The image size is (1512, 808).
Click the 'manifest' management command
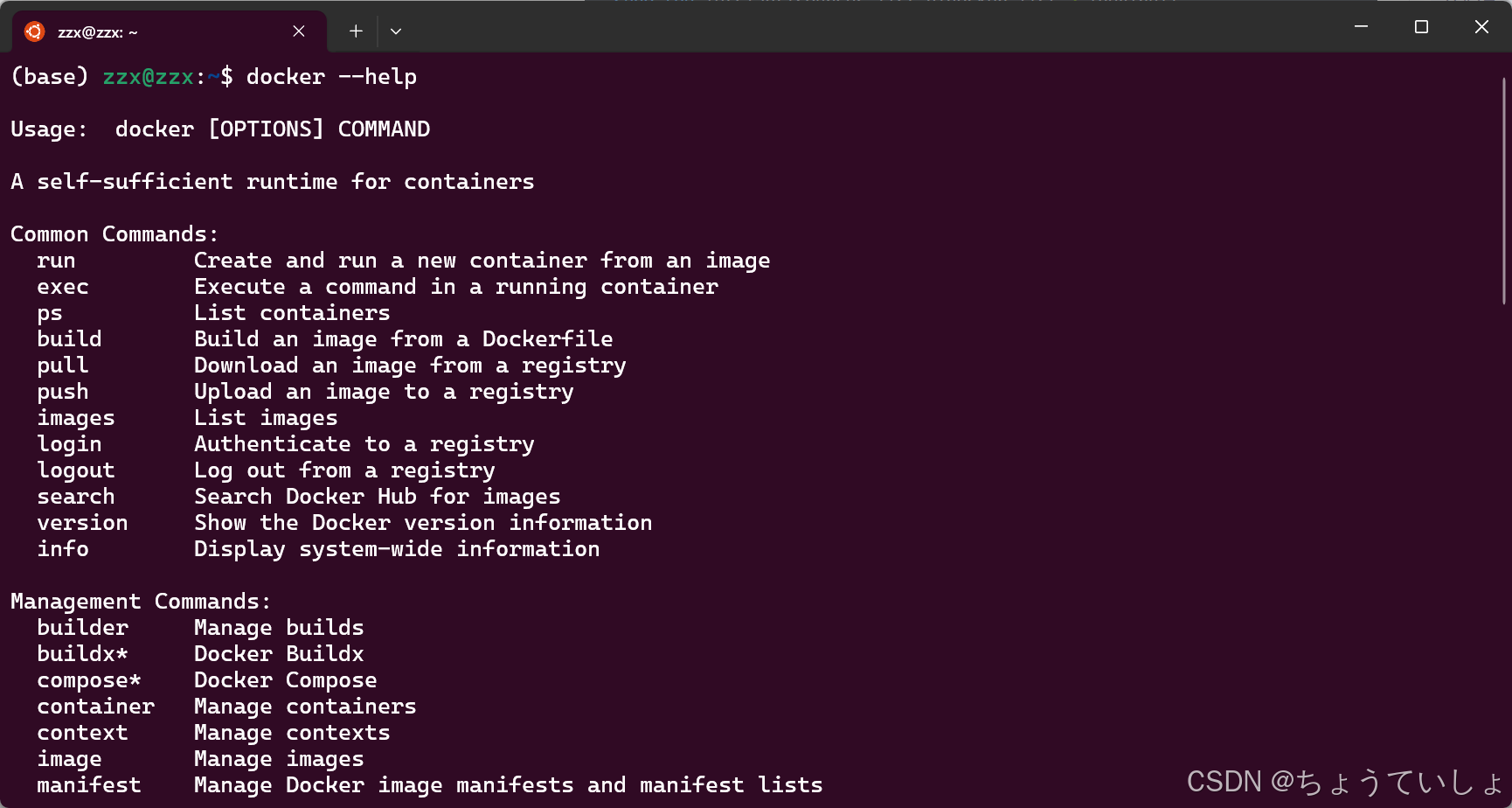point(89,785)
